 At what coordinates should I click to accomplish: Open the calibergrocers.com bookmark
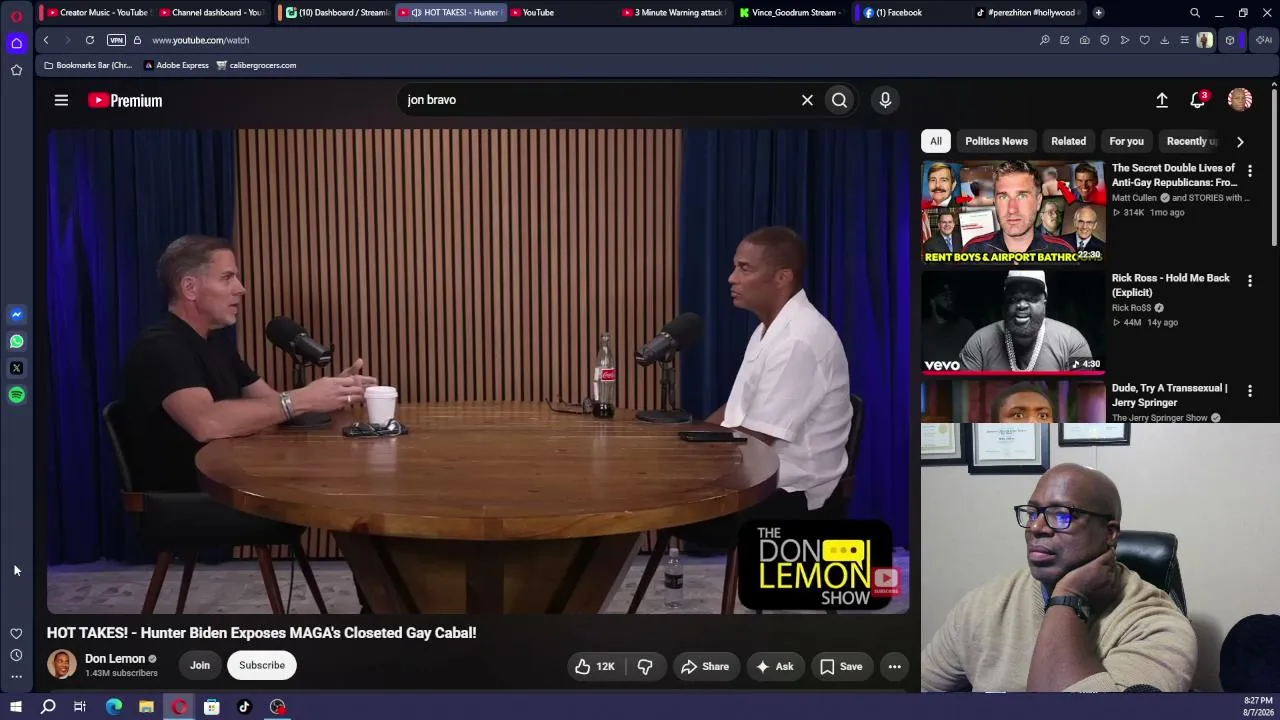(256, 65)
